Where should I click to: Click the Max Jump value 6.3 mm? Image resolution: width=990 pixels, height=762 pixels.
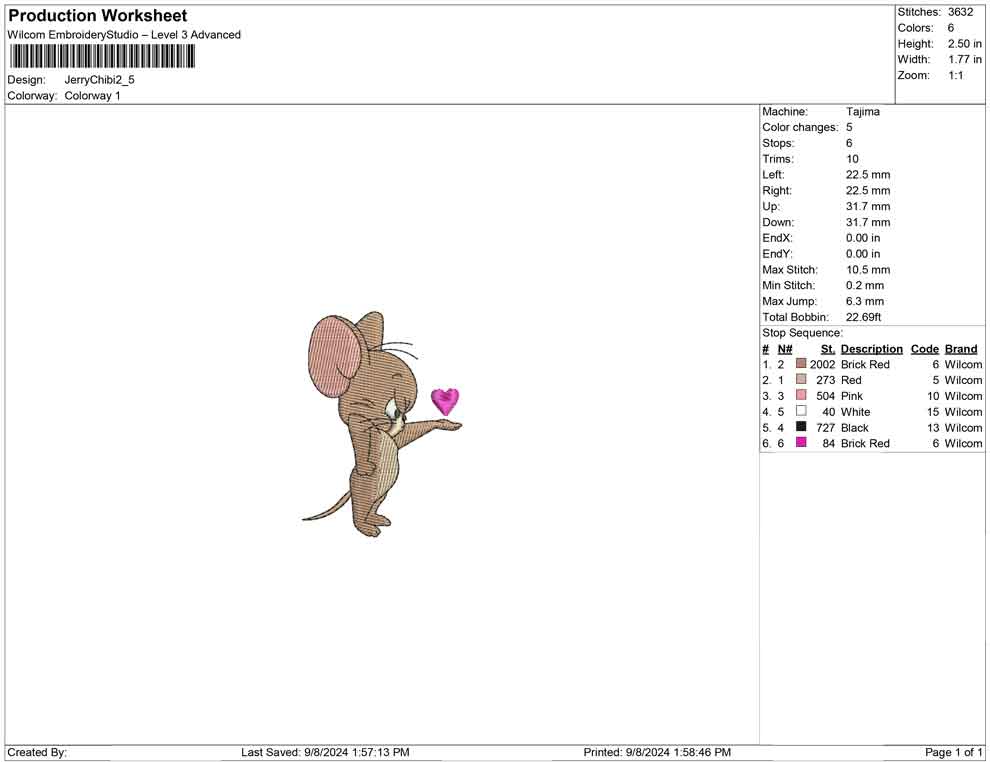point(865,301)
